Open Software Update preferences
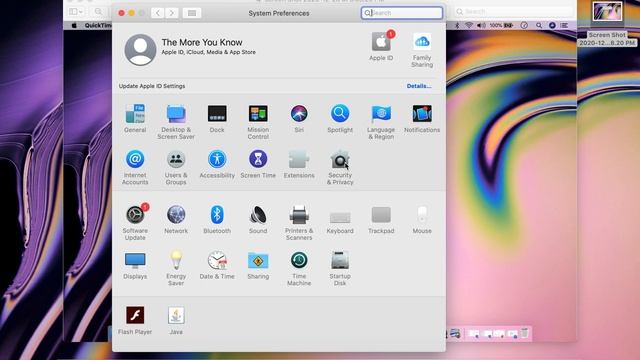This screenshot has height=360, width=640. click(x=135, y=215)
